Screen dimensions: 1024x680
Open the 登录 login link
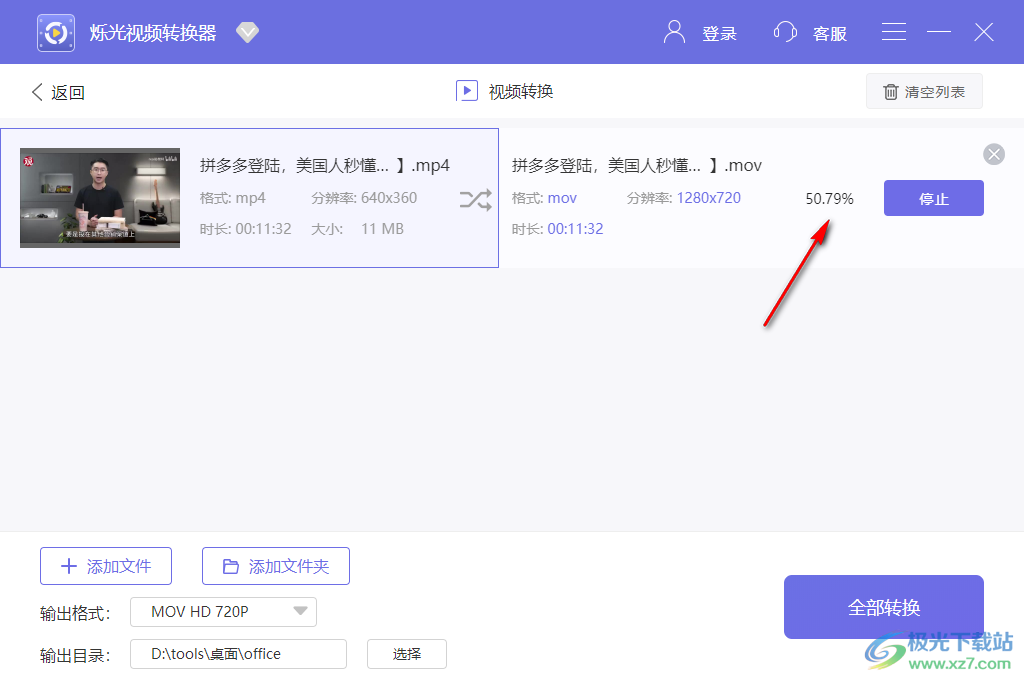719,33
